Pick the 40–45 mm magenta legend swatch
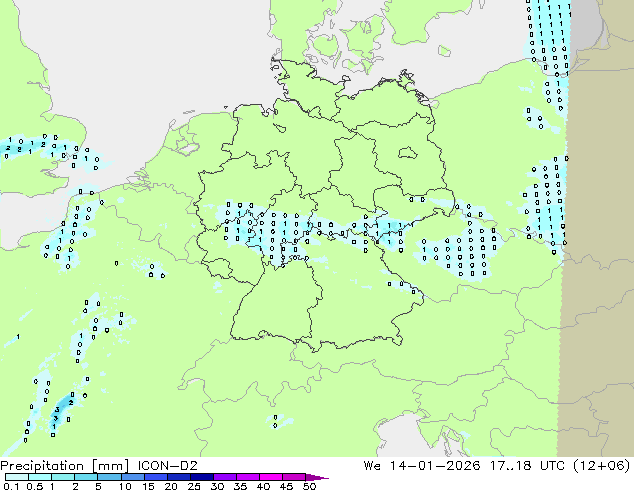634x490 pixels. coord(271,477)
